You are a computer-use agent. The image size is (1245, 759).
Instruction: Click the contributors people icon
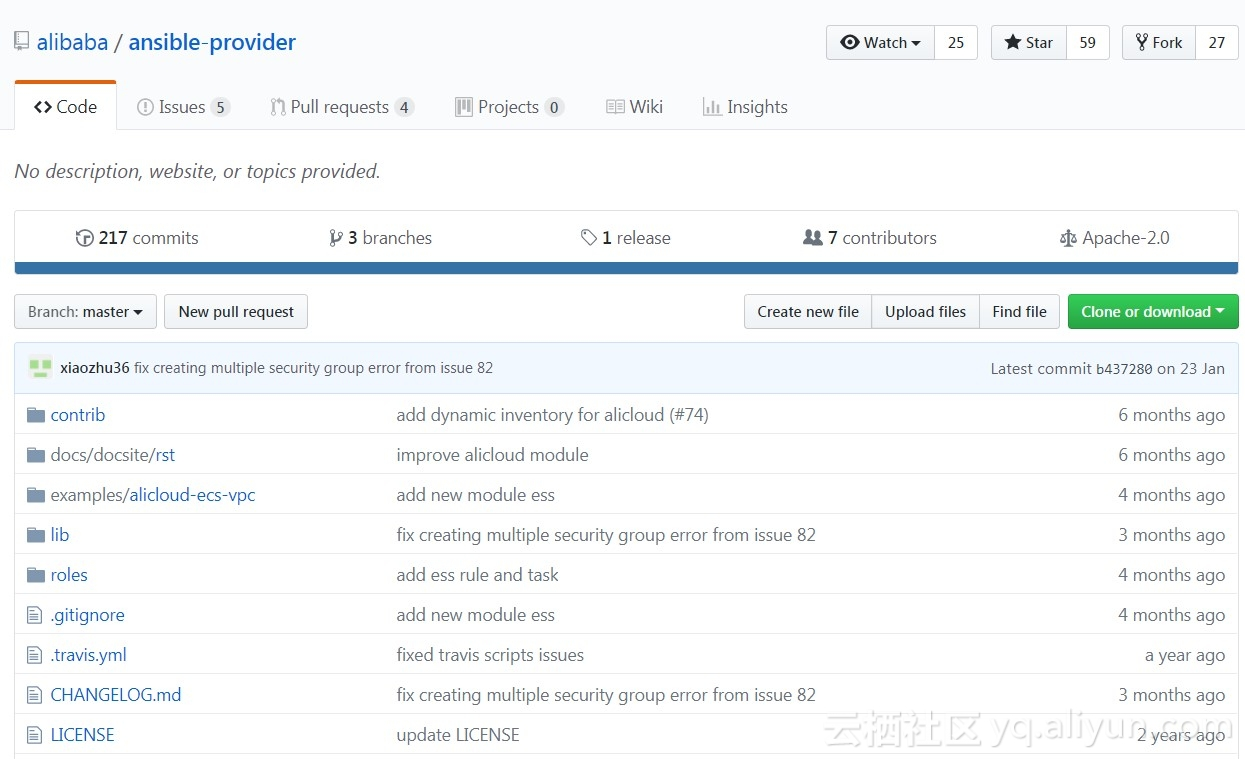(x=813, y=238)
